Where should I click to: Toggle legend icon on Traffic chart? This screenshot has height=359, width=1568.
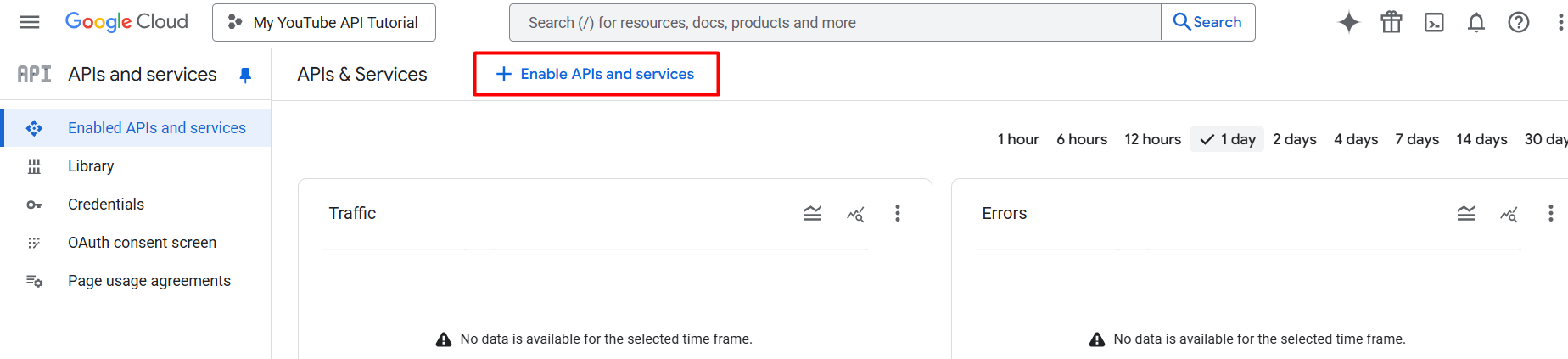point(813,214)
